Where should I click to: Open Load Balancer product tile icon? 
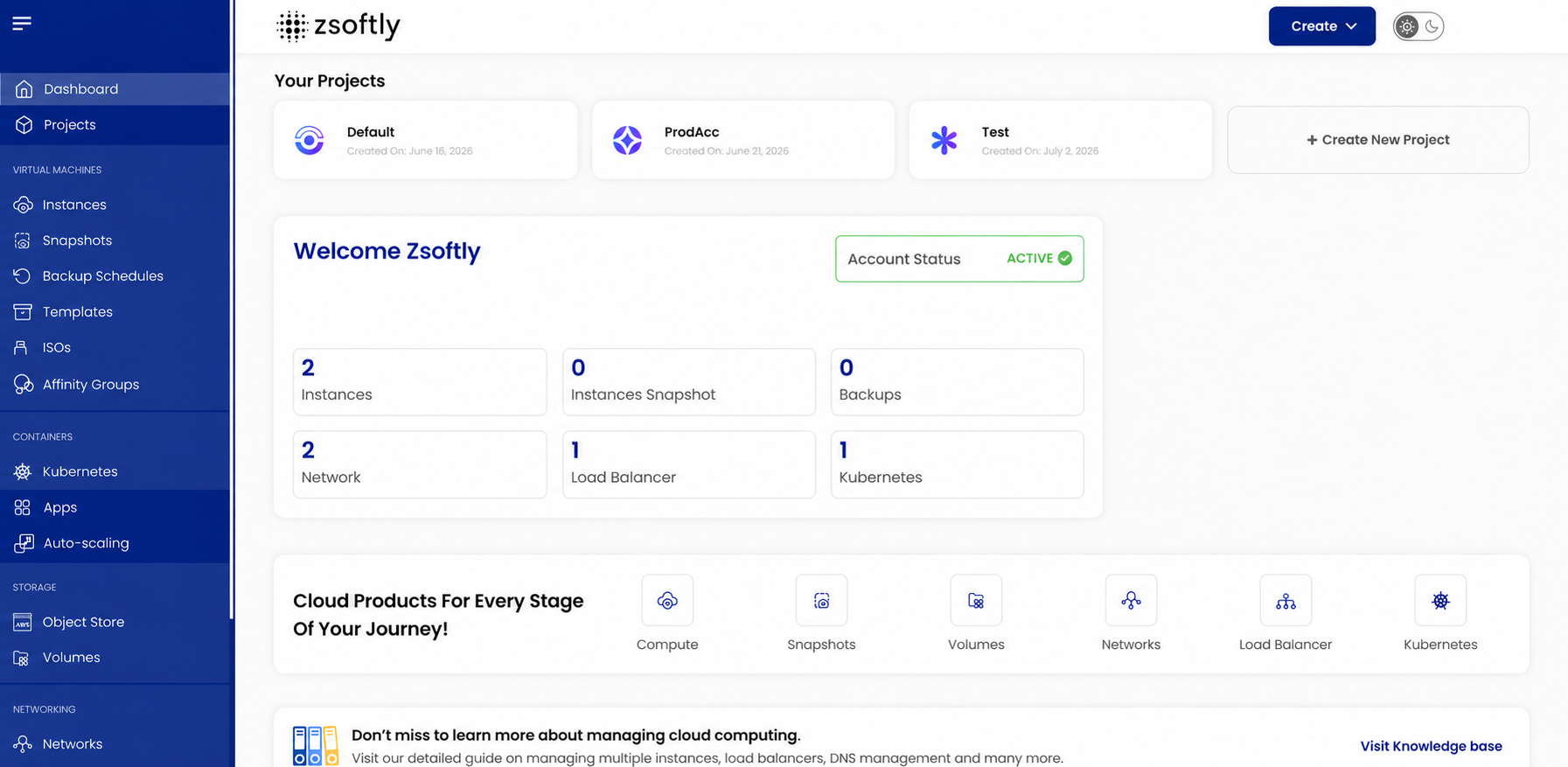[x=1286, y=600]
